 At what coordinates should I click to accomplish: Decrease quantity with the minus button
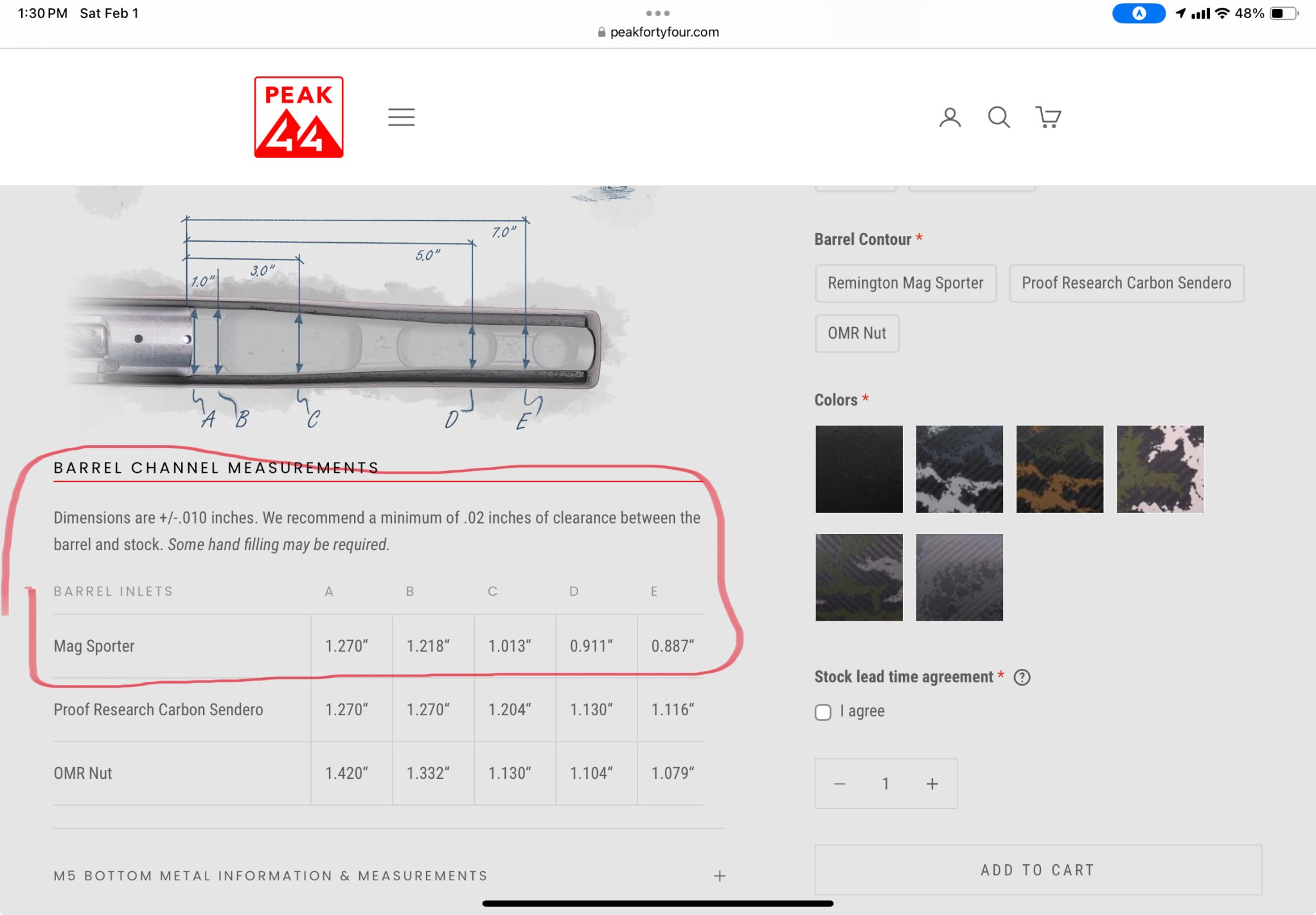[839, 784]
